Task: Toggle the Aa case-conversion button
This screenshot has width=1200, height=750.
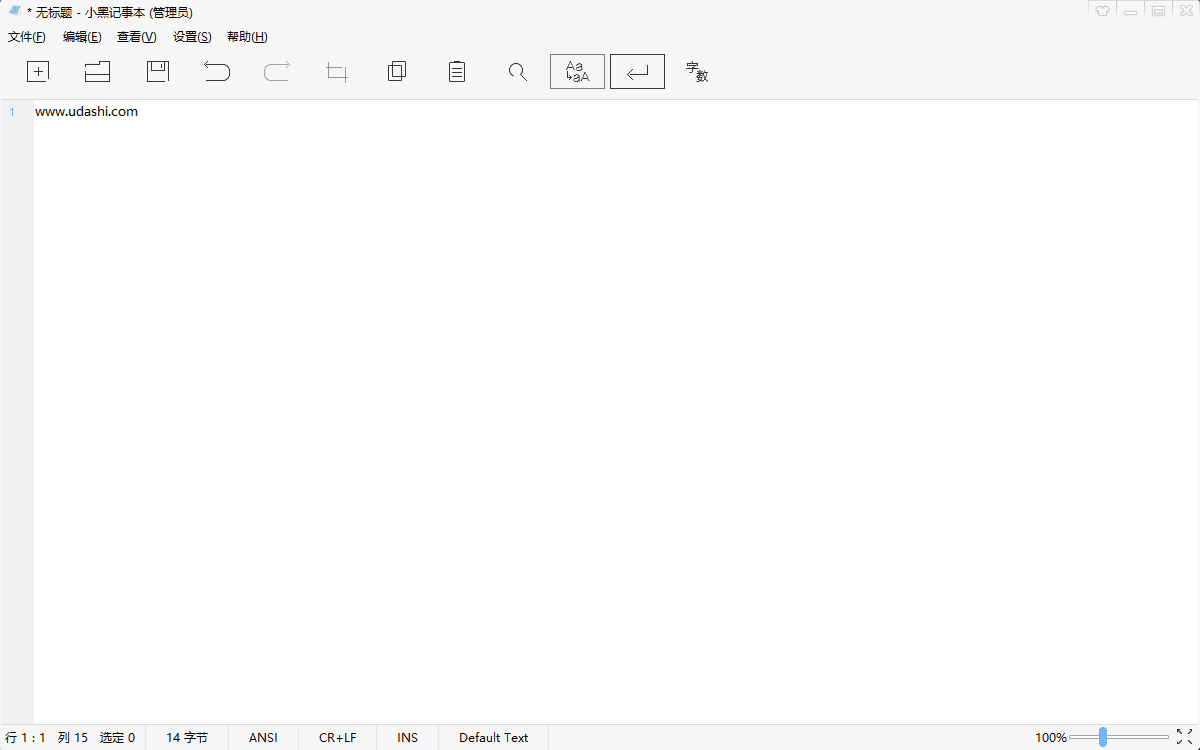Action: [x=577, y=72]
